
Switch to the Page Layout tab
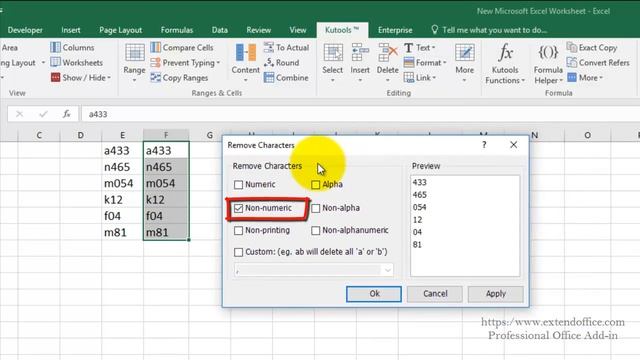tap(120, 30)
